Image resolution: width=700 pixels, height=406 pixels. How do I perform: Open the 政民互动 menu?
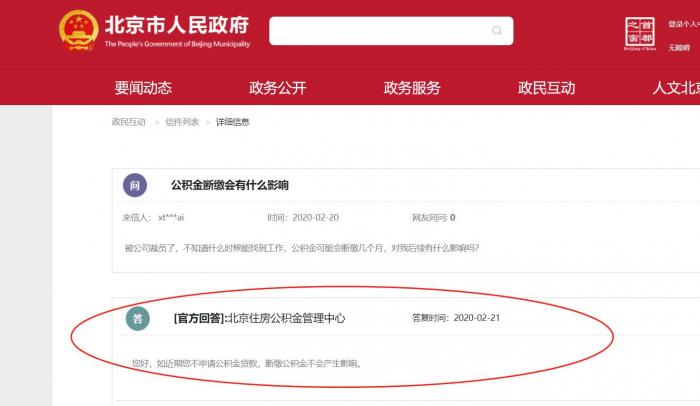(x=546, y=88)
